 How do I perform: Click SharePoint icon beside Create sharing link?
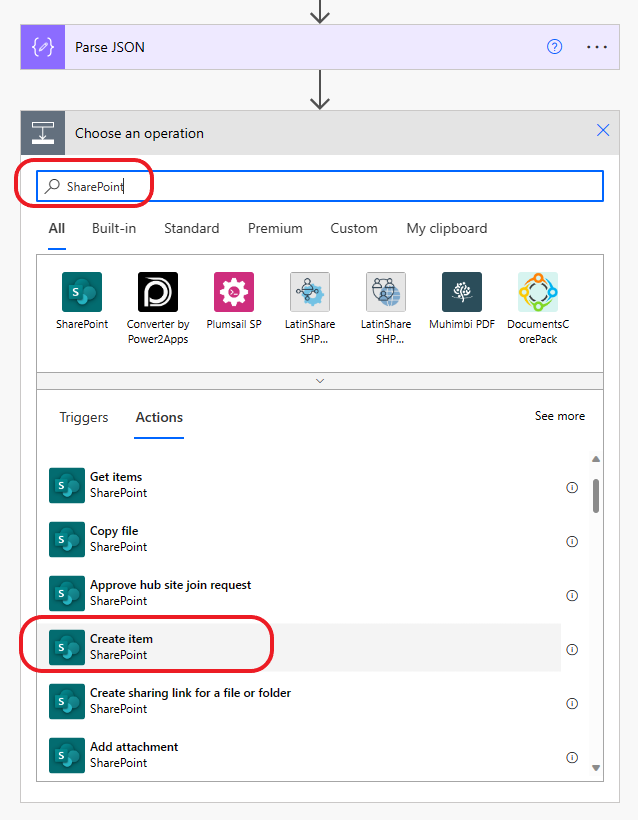pyautogui.click(x=67, y=701)
